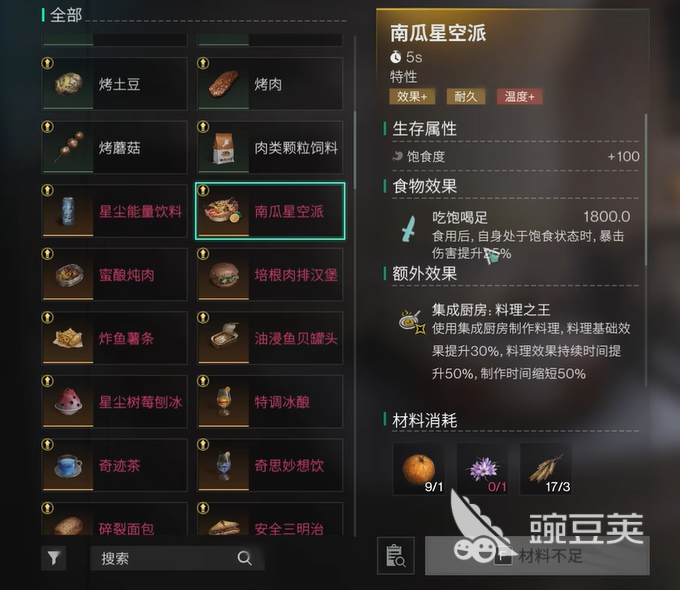
Task: Click the 集成厨房 料理之王 effect icon
Action: pos(412,322)
